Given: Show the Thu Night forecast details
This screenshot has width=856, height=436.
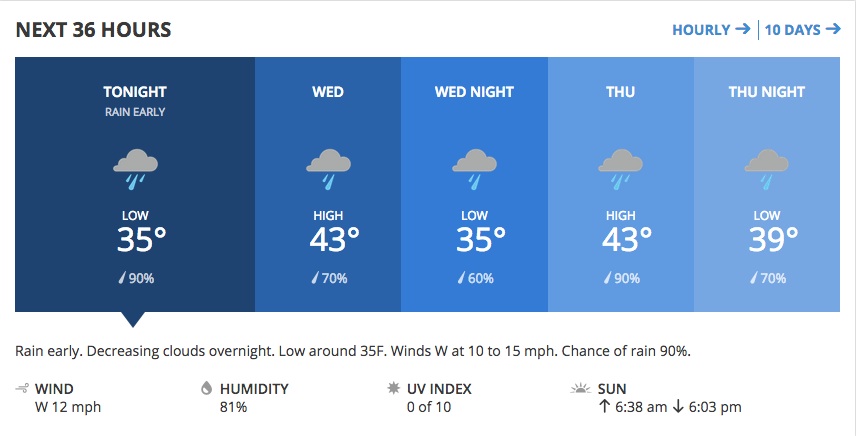Looking at the screenshot, I should click(767, 184).
